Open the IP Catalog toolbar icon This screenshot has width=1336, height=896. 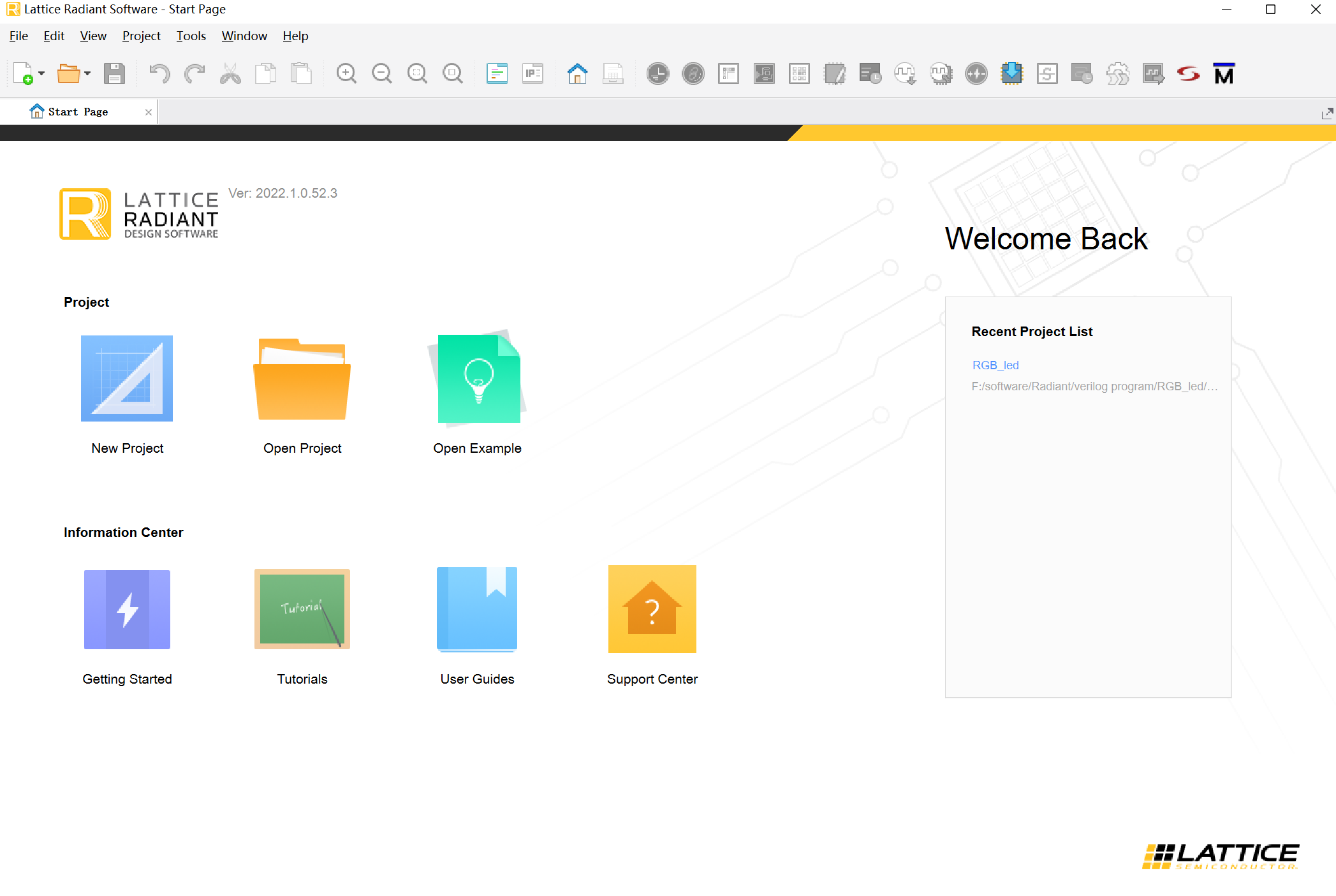532,74
